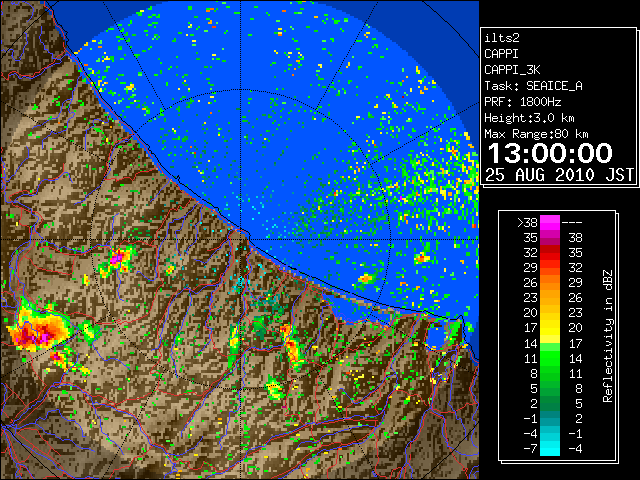640x480 pixels.
Task: Pick the cyan swatch at the legend's end
Action: coord(550,449)
